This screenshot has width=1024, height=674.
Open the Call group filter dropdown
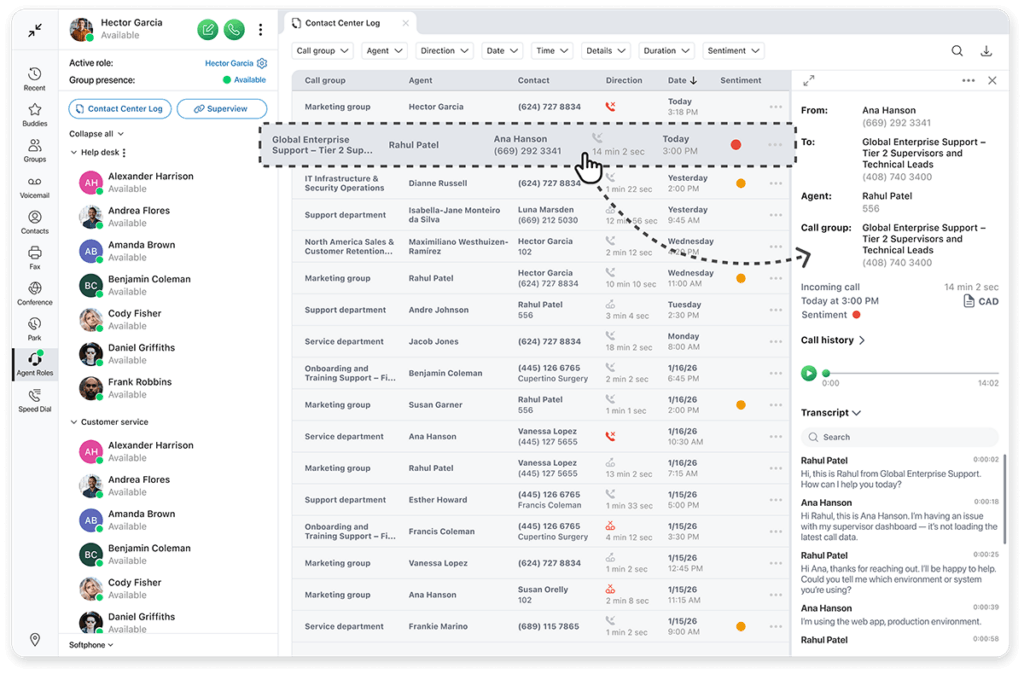coord(323,51)
